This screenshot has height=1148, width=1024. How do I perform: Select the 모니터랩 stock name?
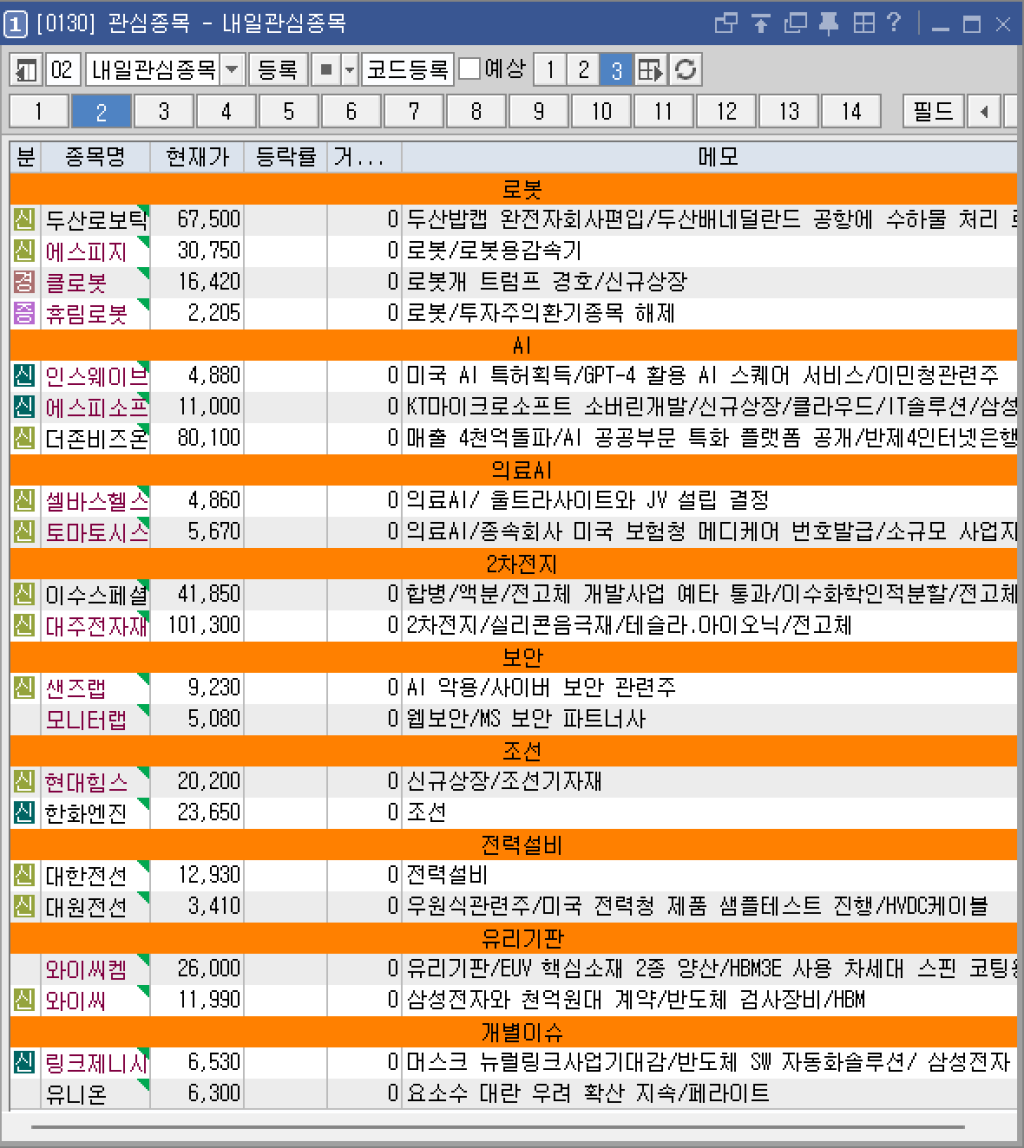click(86, 720)
